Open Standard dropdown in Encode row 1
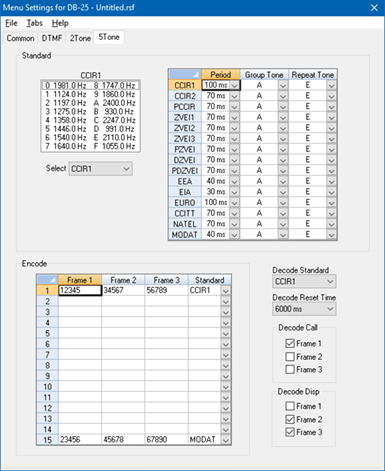385x471 pixels. (226, 291)
